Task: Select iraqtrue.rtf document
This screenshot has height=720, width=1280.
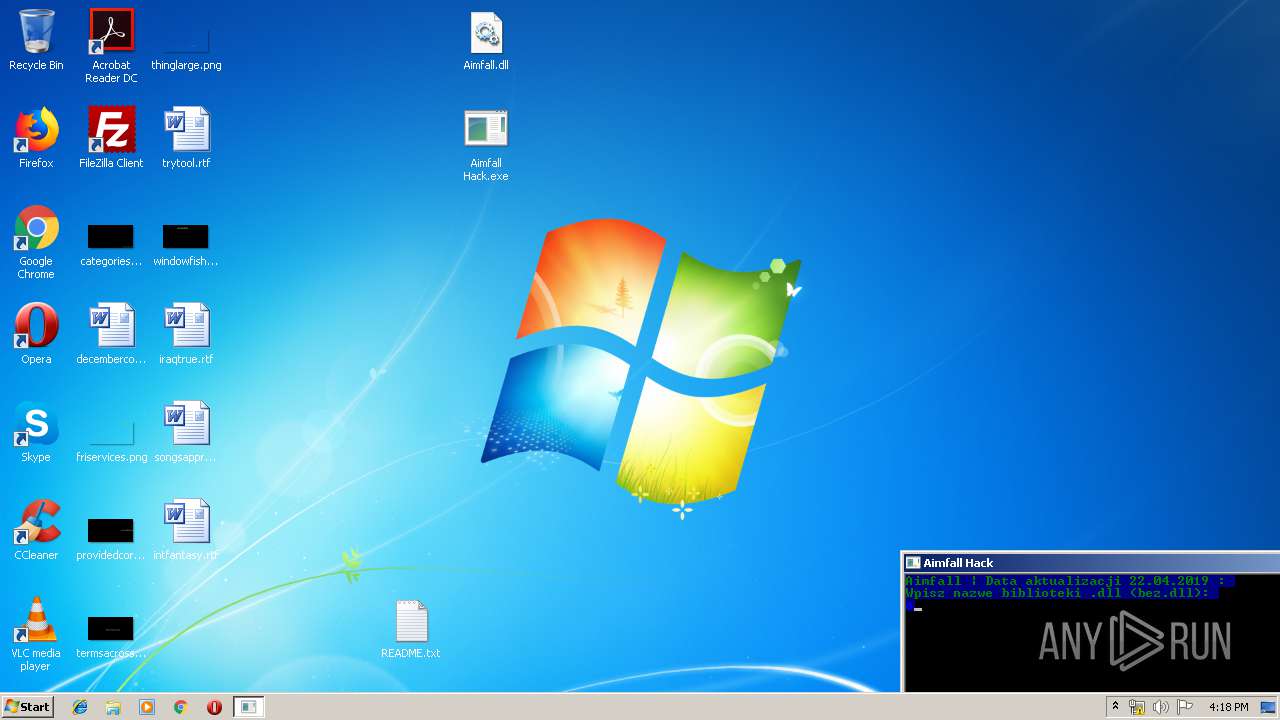Action: tap(186, 335)
